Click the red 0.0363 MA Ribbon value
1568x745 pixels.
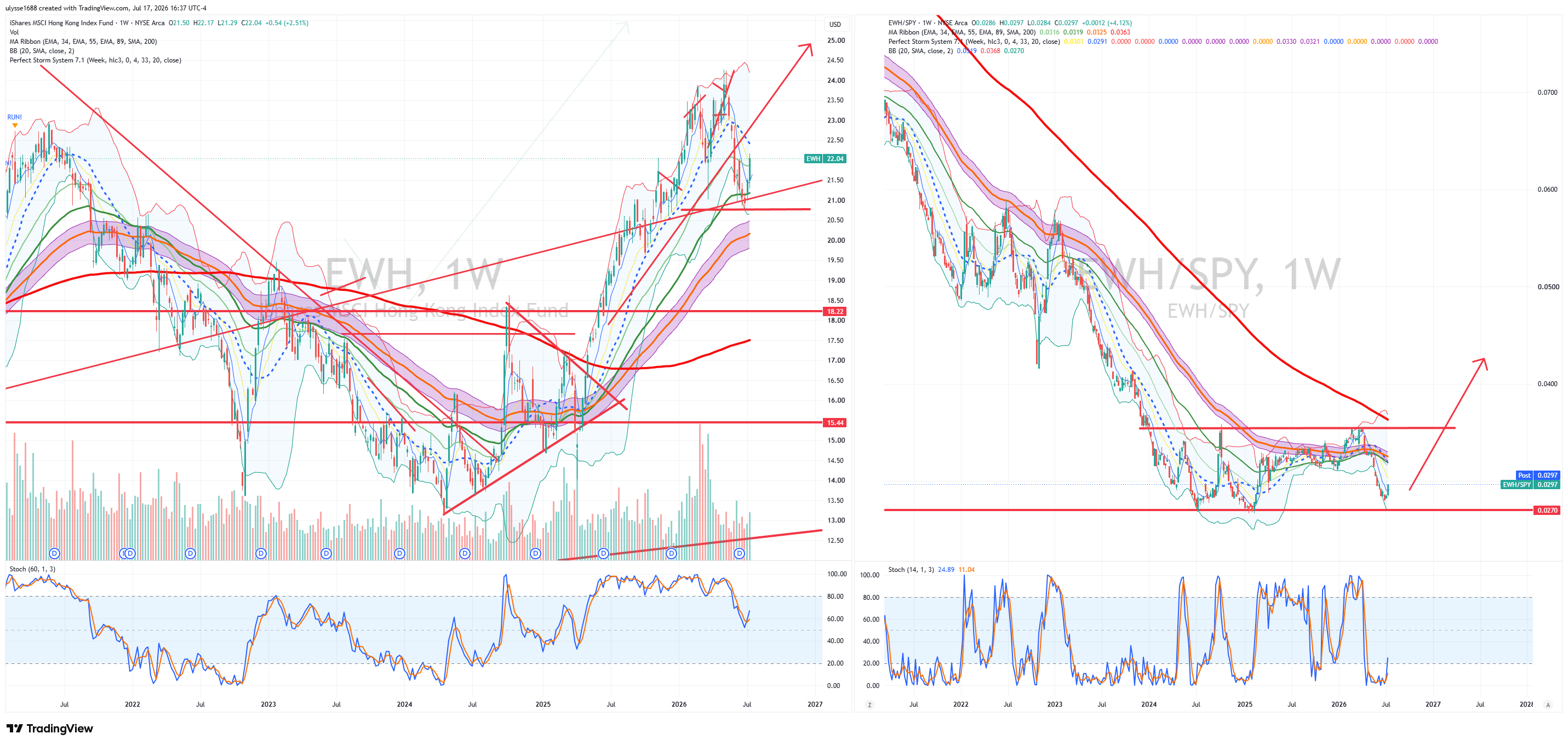click(x=1120, y=32)
